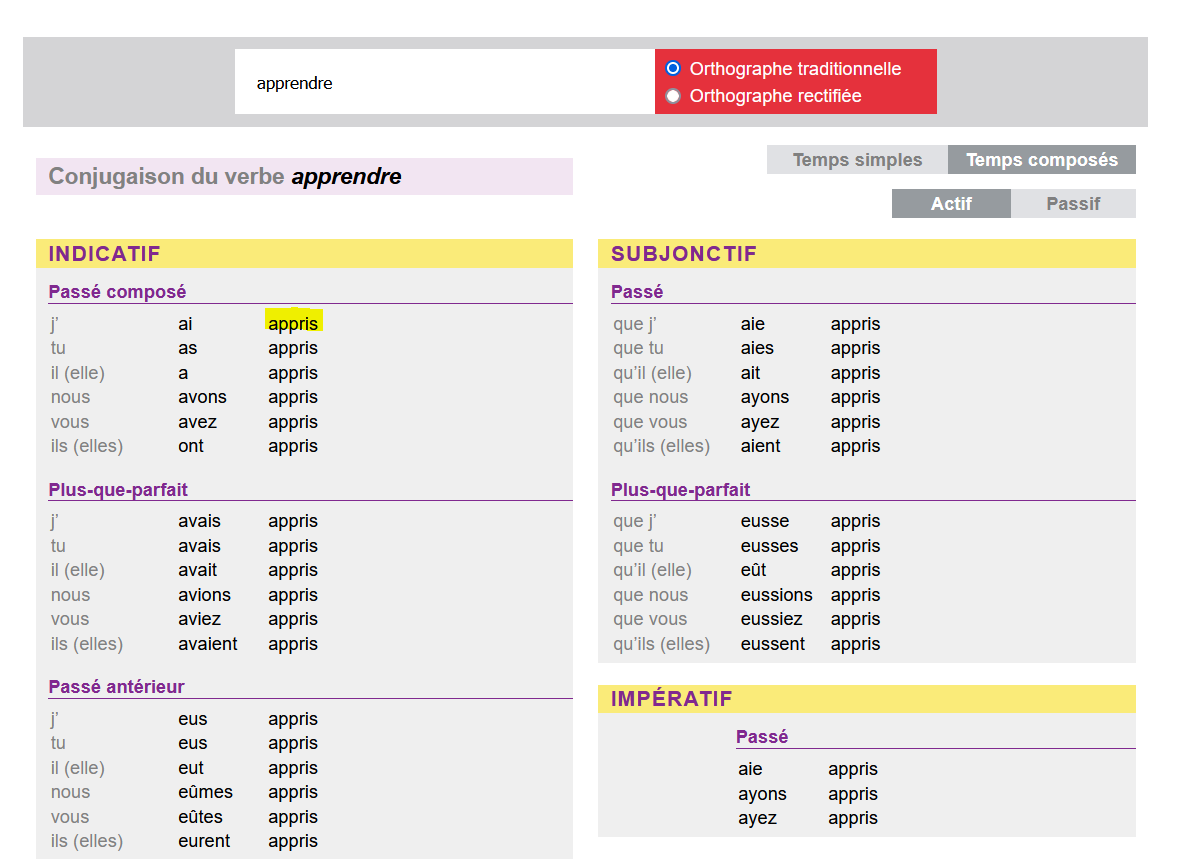Click the Passé antérieur tense heading
The image size is (1192, 859).
(116, 687)
